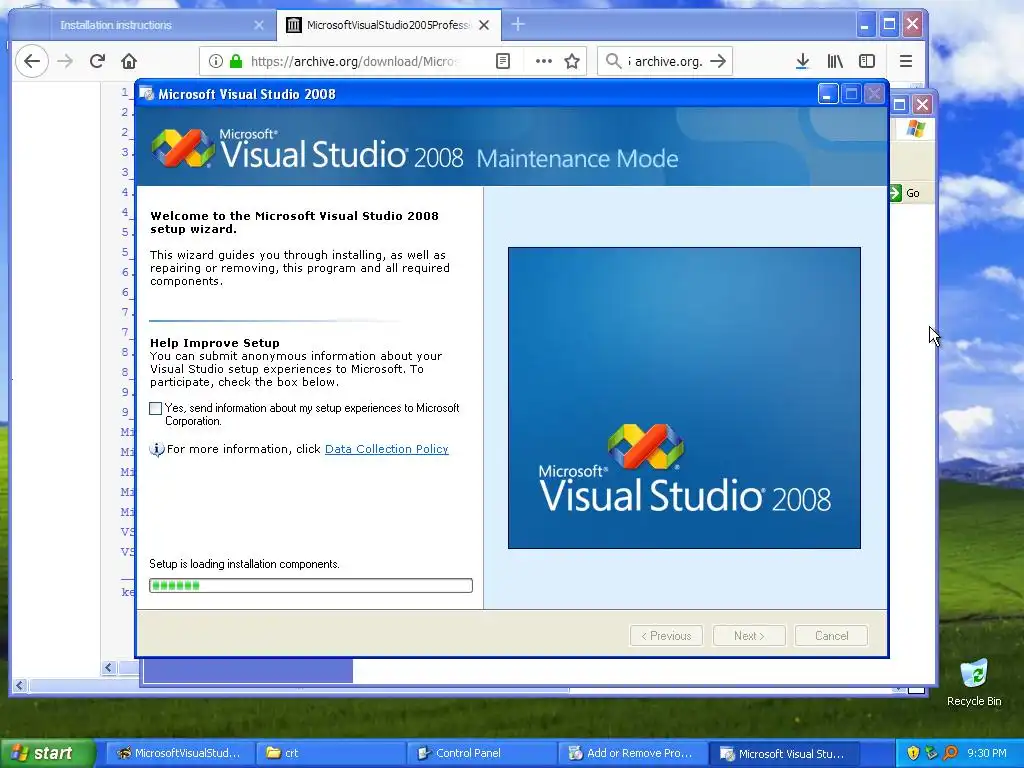Screen dimensions: 1024x768
Task: Toggle Firefox sidebar icon
Action: pos(867,61)
